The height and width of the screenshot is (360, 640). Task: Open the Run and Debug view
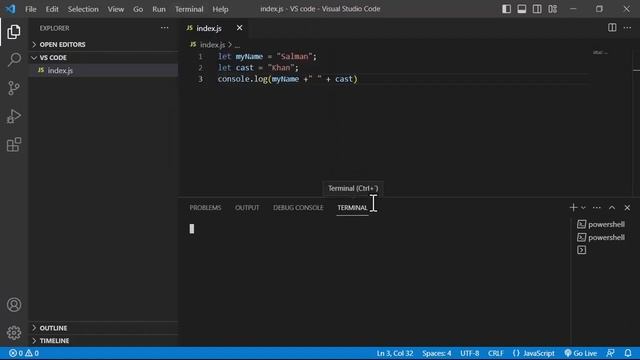[14, 116]
